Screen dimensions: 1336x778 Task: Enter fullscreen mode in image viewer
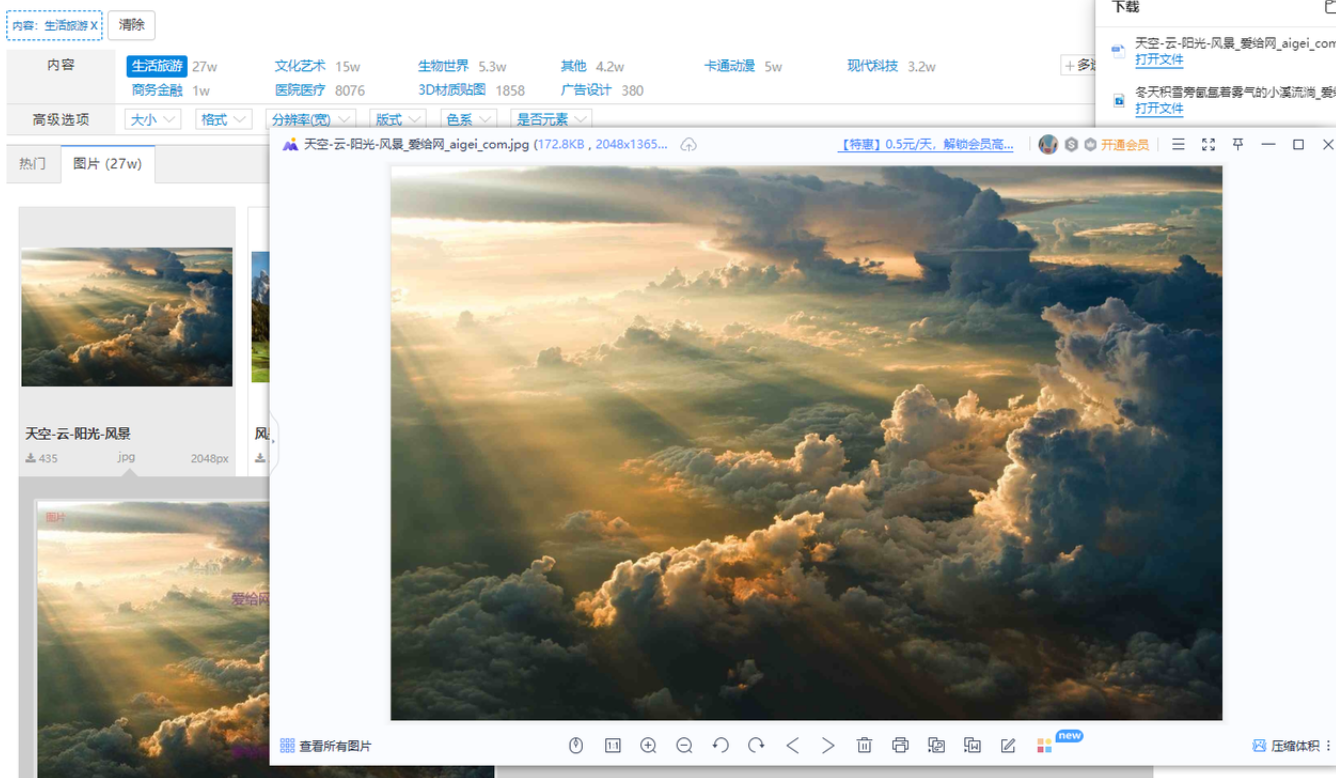pos(1208,145)
